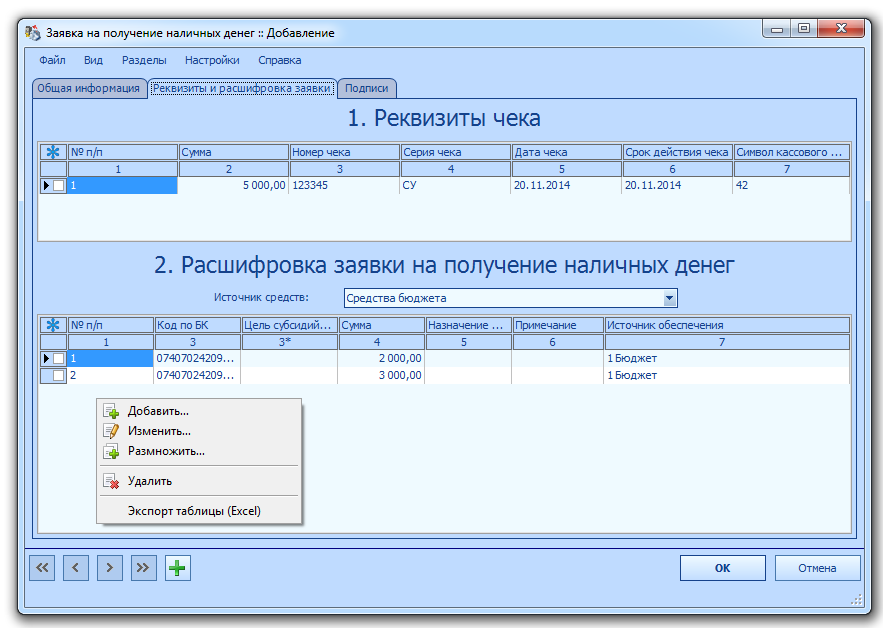The width and height of the screenshot is (883, 633).
Task: Choose Добавить... from the context menu
Action: click(199, 411)
